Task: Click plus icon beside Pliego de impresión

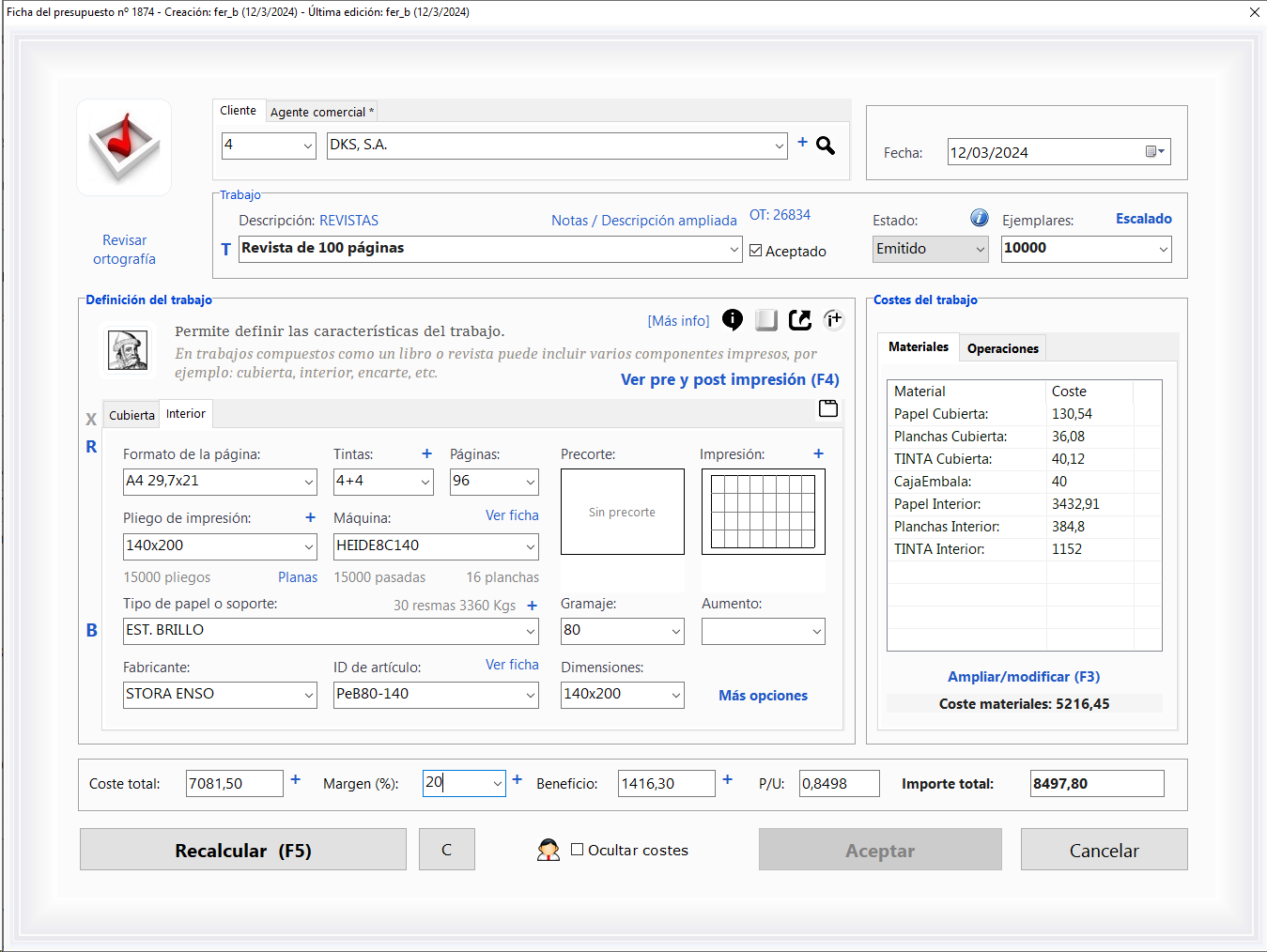Action: 310,517
